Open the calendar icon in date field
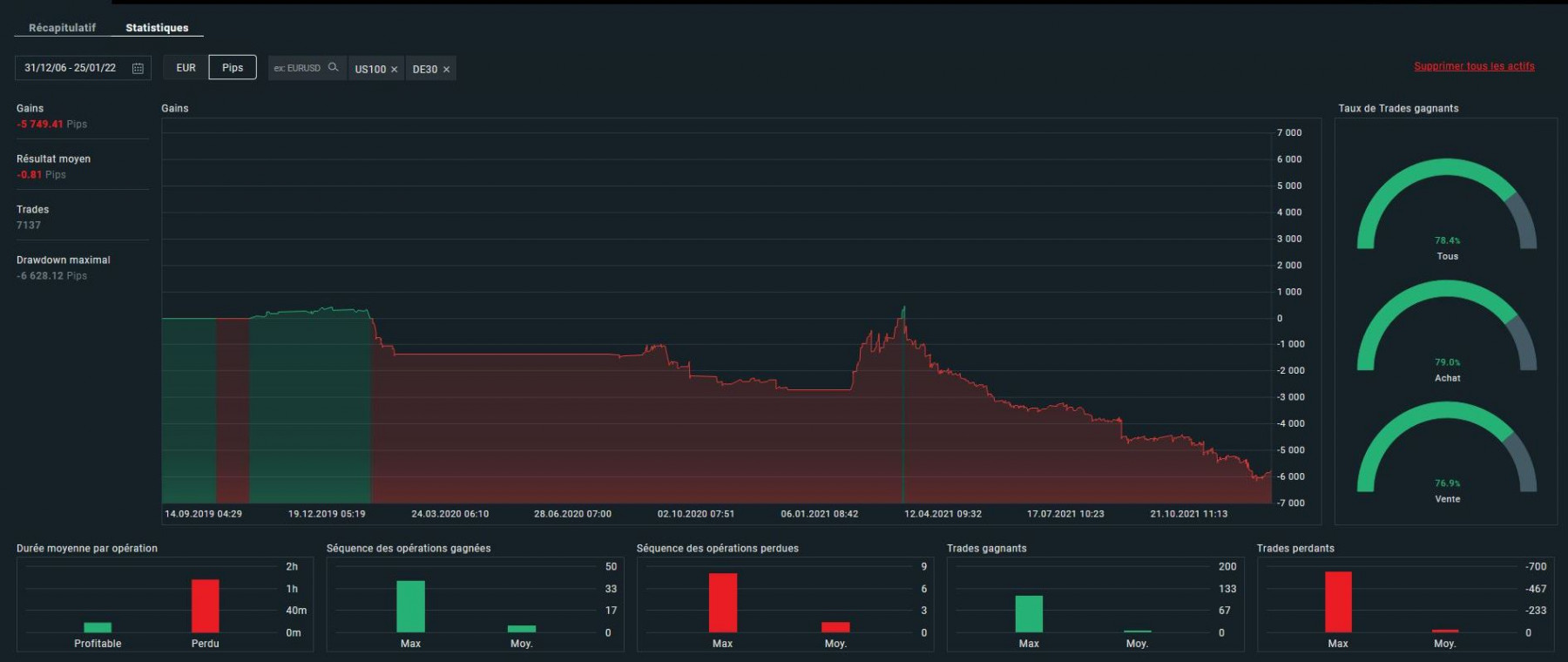 (x=138, y=68)
